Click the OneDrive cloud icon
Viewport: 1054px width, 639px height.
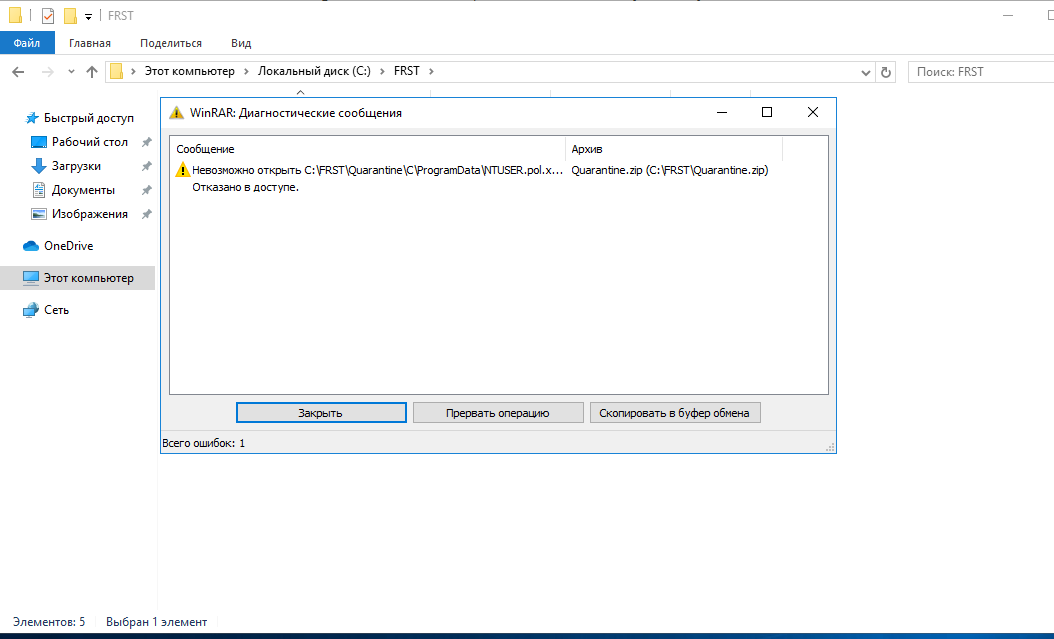pyautogui.click(x=31, y=246)
